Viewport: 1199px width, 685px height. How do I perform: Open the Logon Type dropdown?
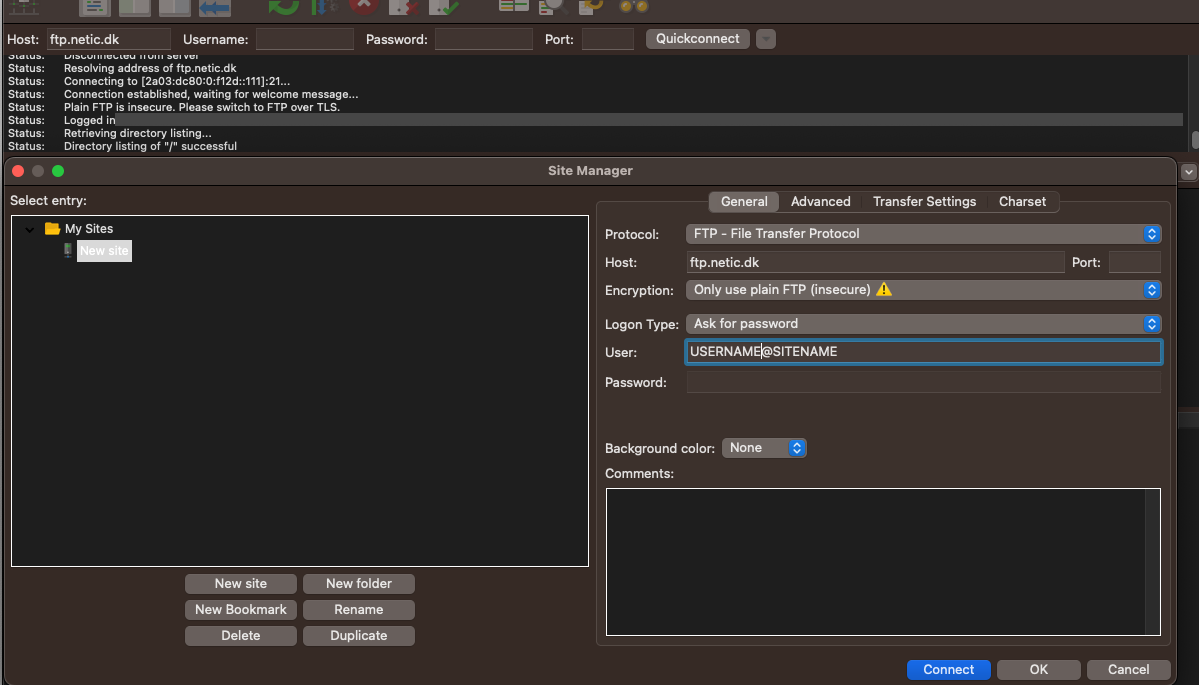pyautogui.click(x=924, y=324)
